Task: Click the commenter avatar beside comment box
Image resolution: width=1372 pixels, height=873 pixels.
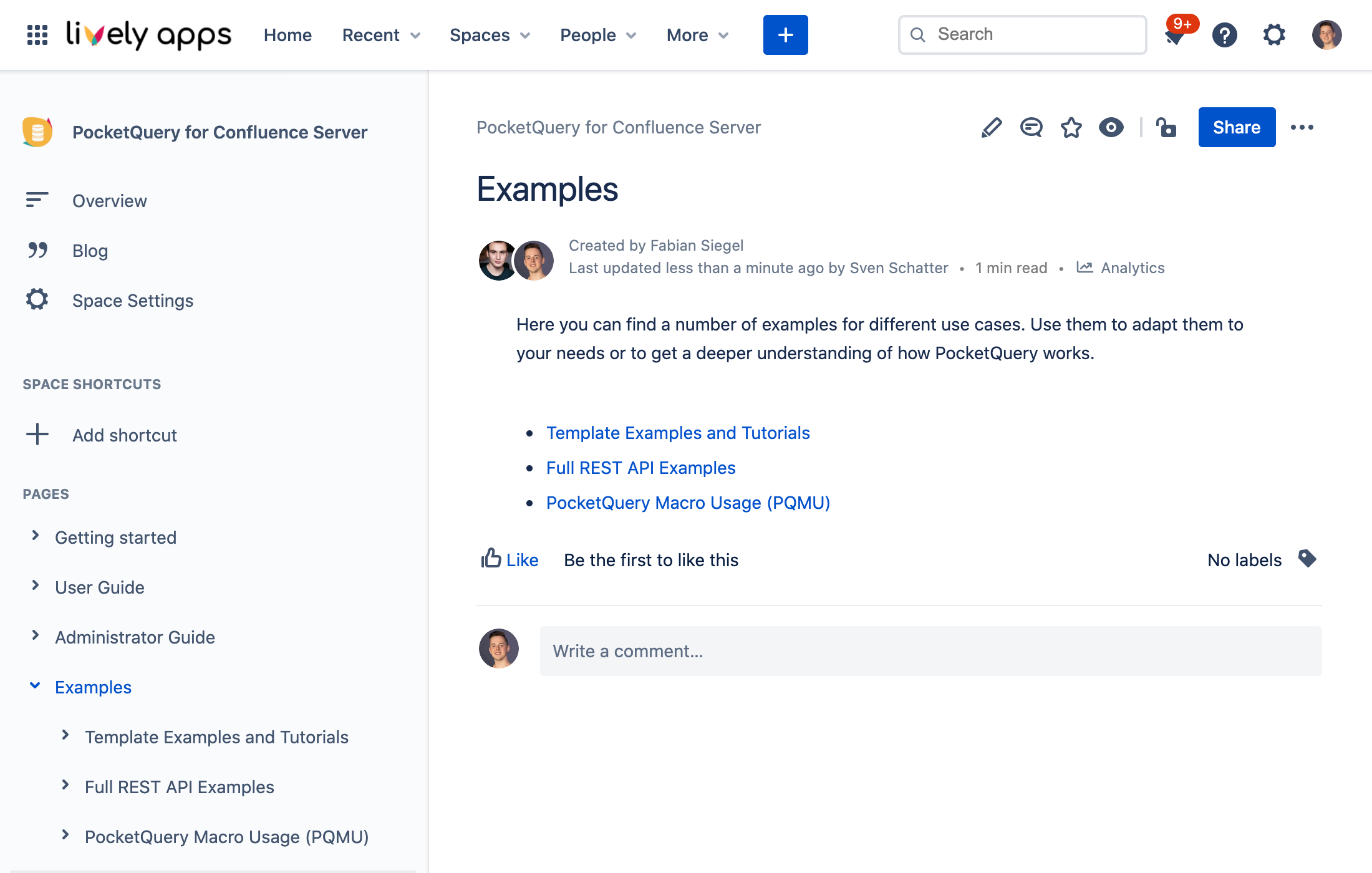Action: click(499, 649)
